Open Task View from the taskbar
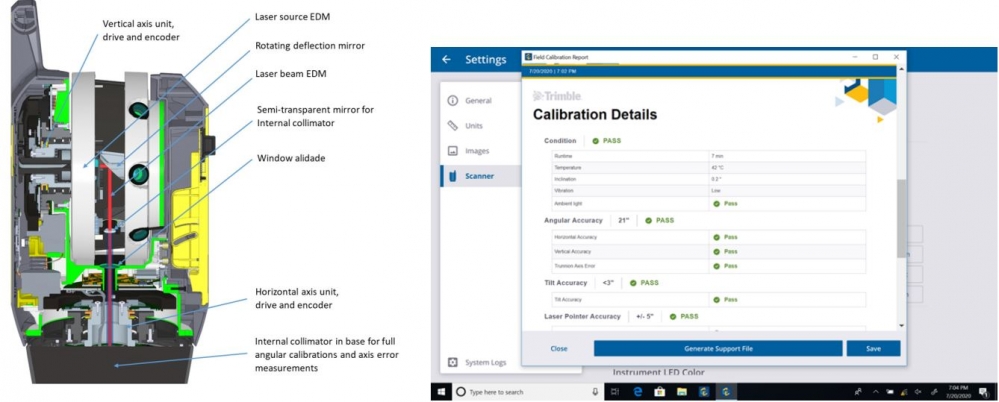Viewport: 999px width, 402px height. click(x=615, y=391)
